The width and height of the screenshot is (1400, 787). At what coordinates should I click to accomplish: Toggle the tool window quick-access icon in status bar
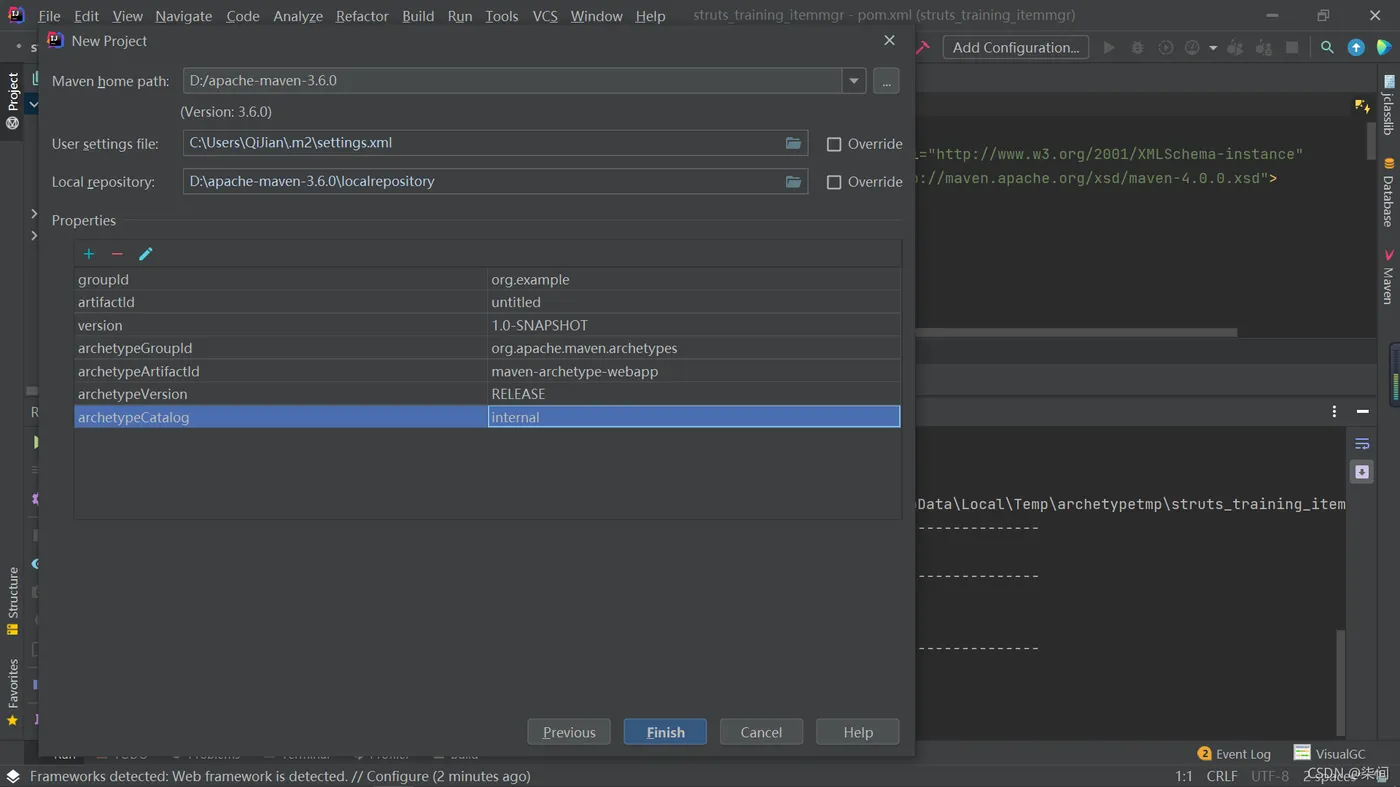pos(13,776)
